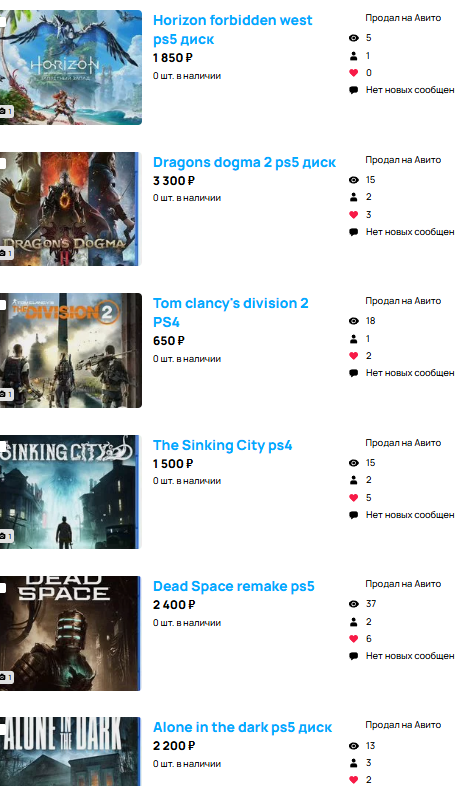The image size is (455, 786).
Task: Click views eye icon for Alone in the dark listing
Action: [354, 746]
